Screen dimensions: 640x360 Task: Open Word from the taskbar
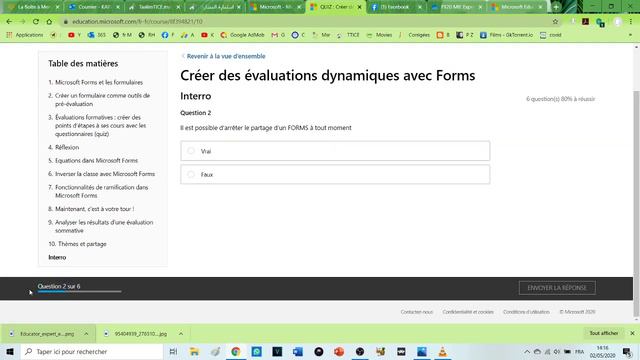298,351
